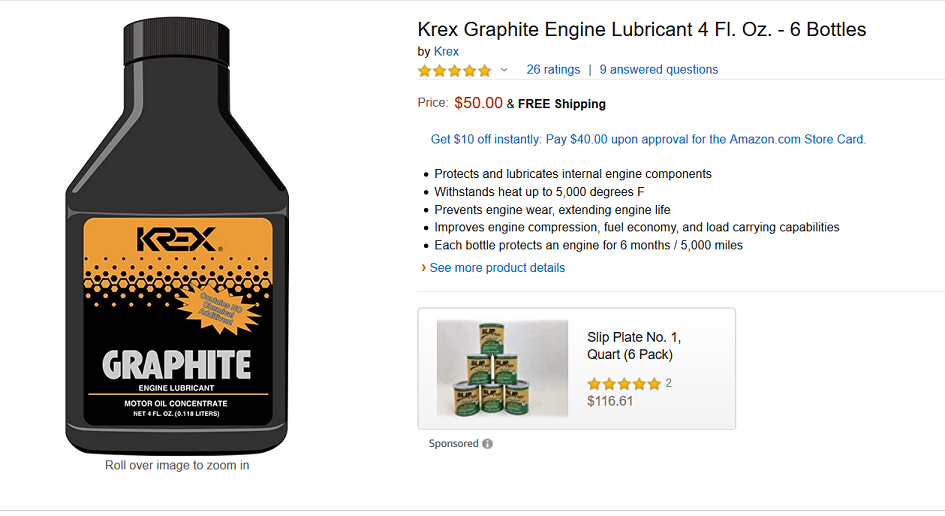Image resolution: width=945 pixels, height=516 pixels.
Task: Click the orange starburst badge on bottle
Action: pos(220,308)
